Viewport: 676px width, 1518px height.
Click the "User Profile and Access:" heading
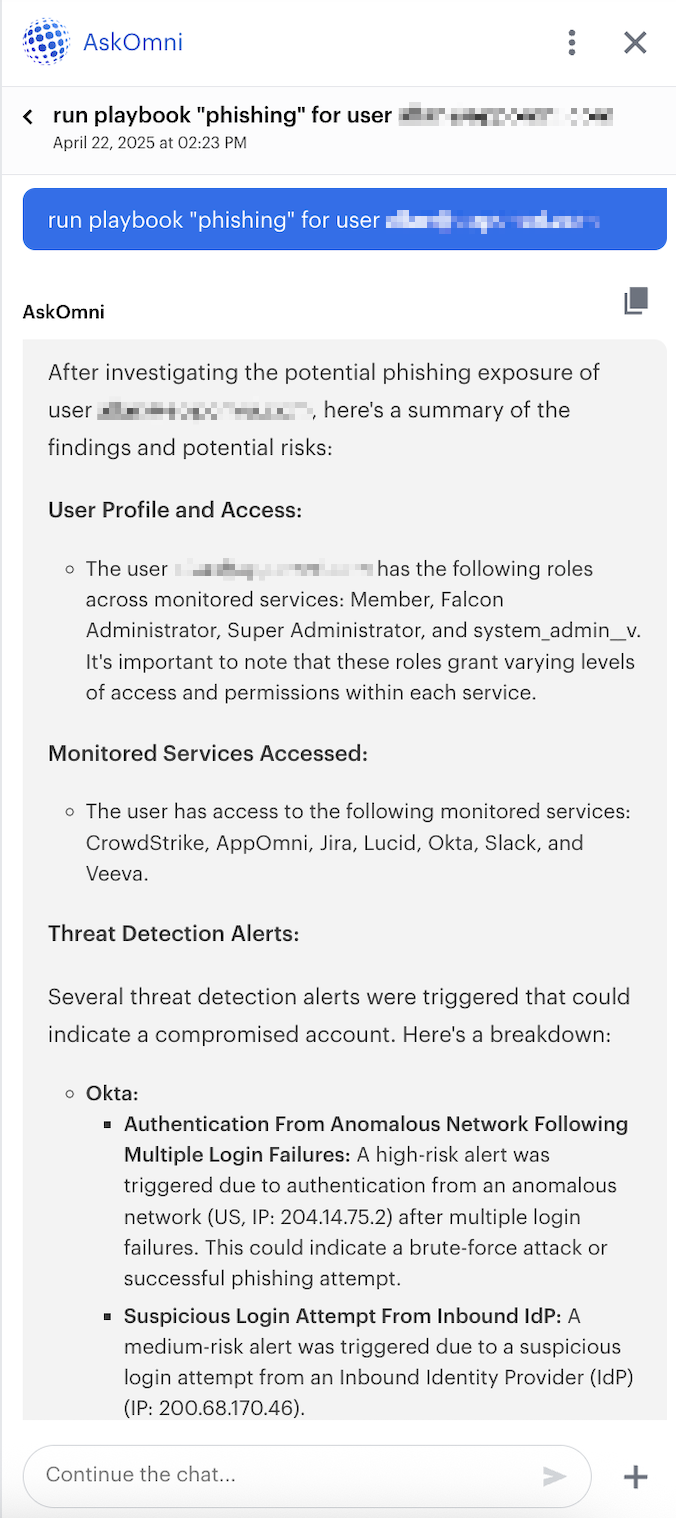coord(175,510)
